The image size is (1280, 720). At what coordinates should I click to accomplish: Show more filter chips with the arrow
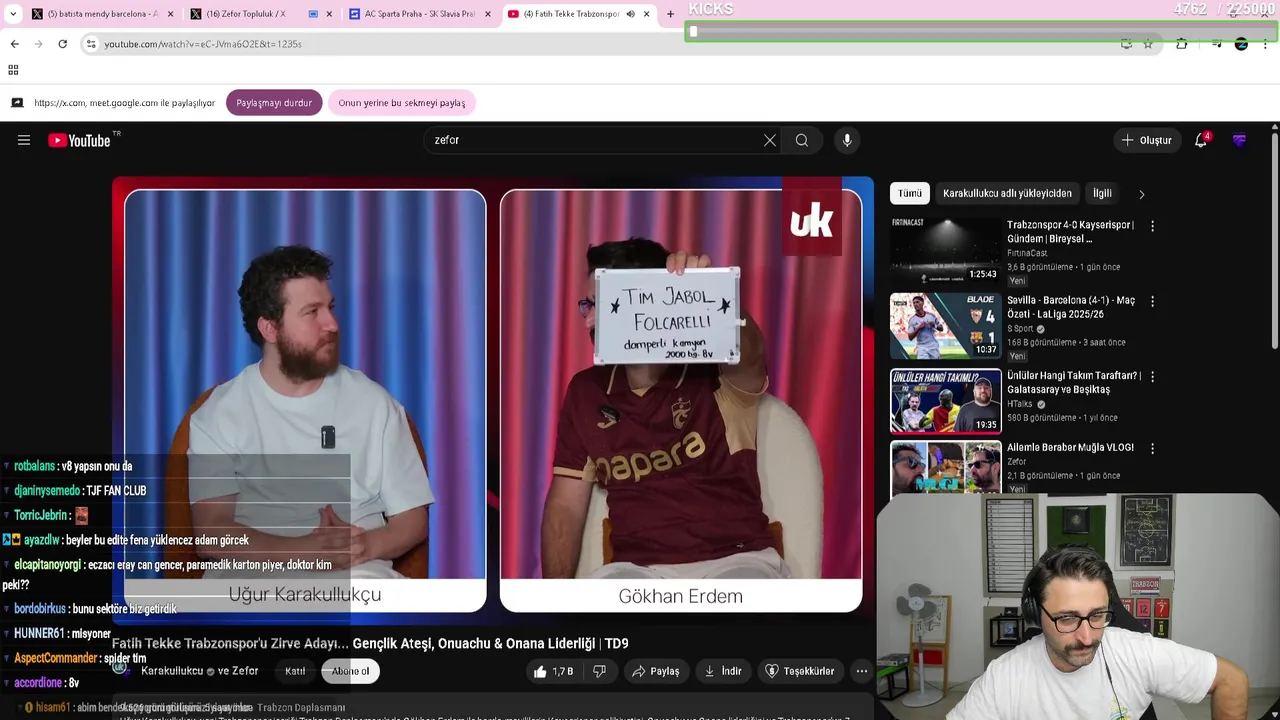click(1141, 194)
